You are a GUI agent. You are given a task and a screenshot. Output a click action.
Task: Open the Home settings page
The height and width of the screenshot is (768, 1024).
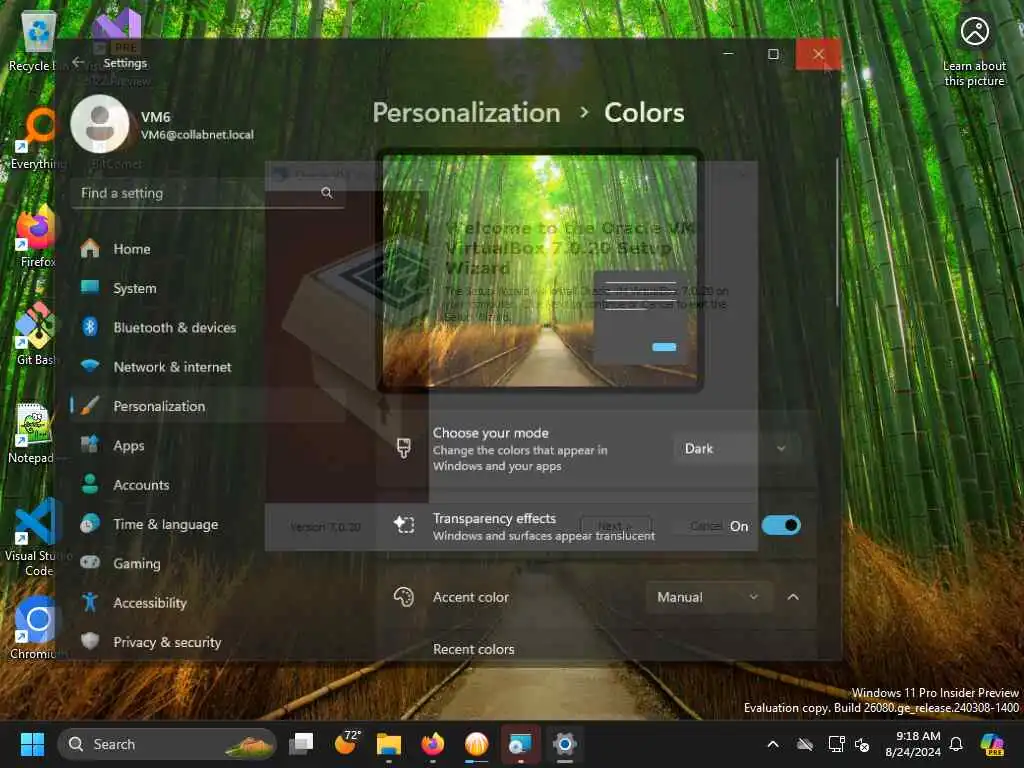coord(208,249)
